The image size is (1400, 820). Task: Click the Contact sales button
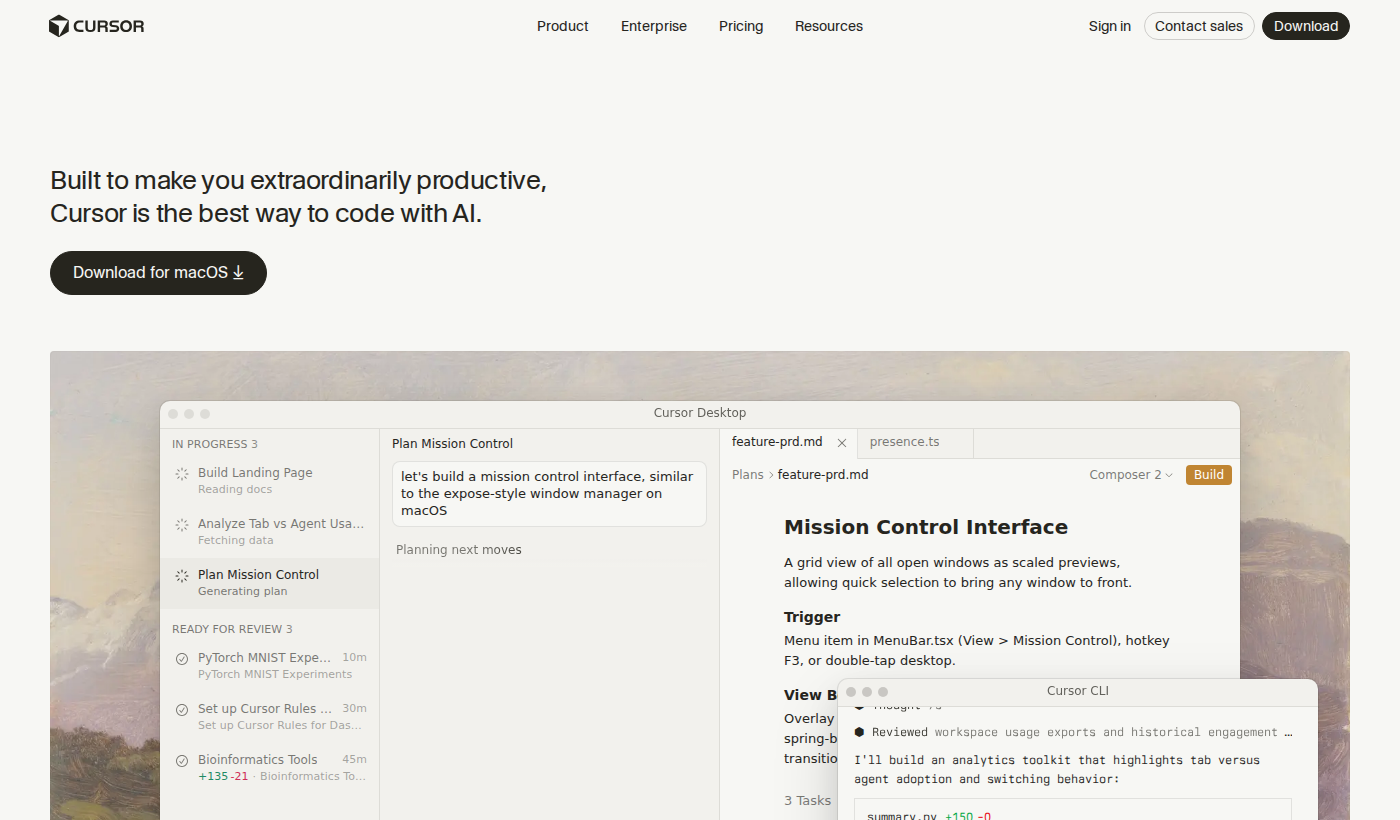(1199, 26)
